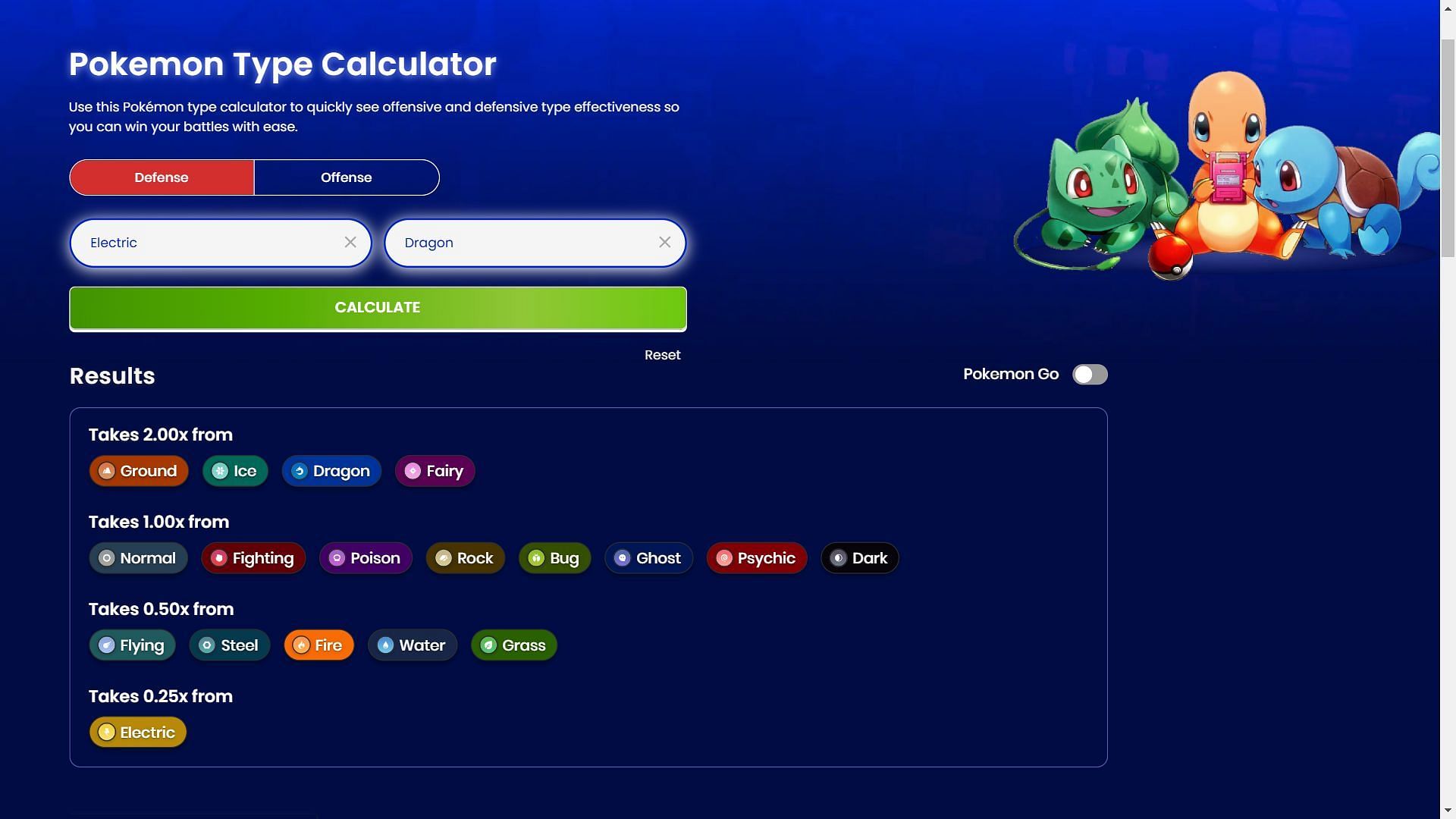The width and height of the screenshot is (1456, 819).
Task: Click the Ice type weakness icon
Action: [x=219, y=470]
